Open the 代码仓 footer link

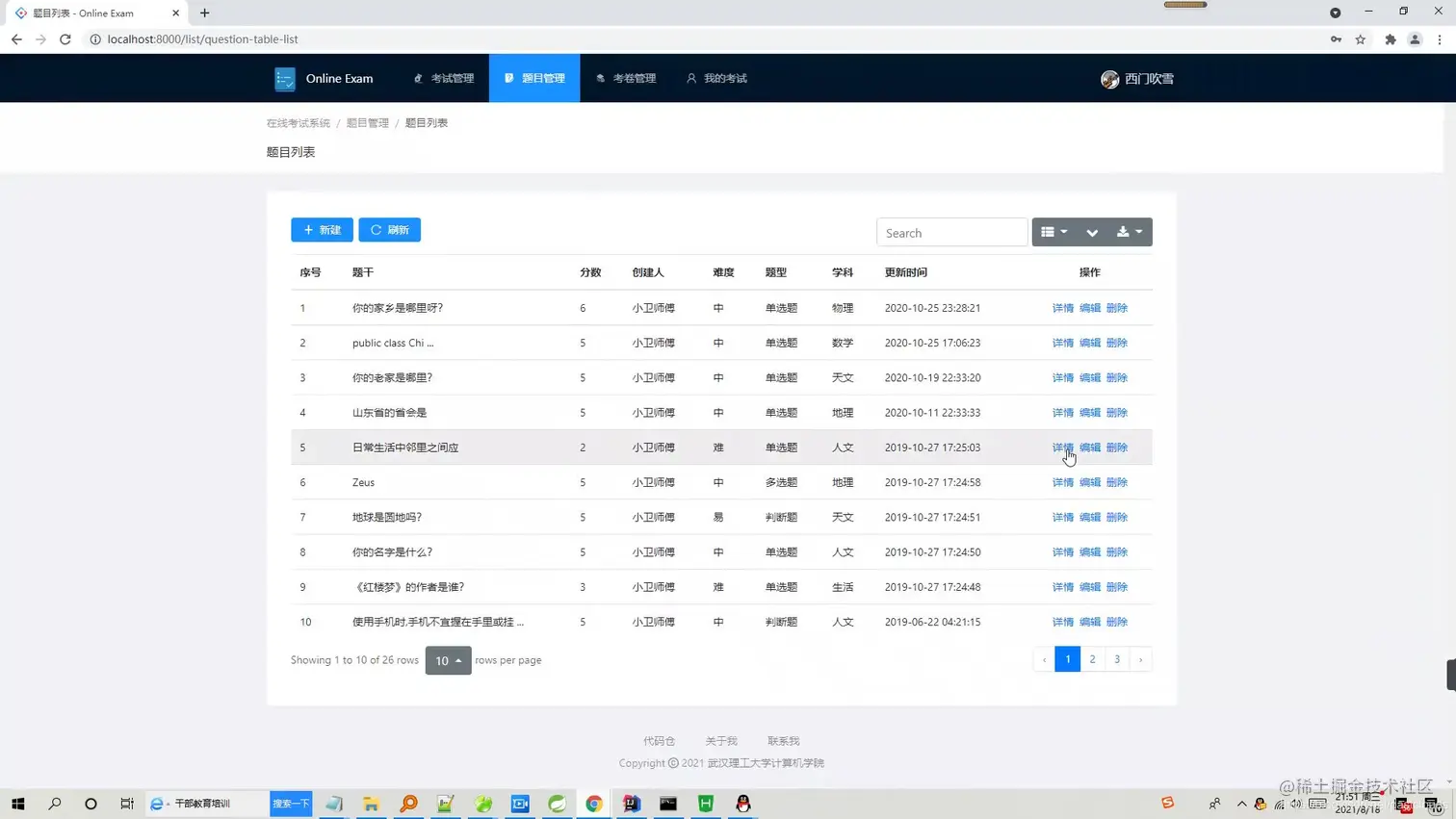point(659,741)
